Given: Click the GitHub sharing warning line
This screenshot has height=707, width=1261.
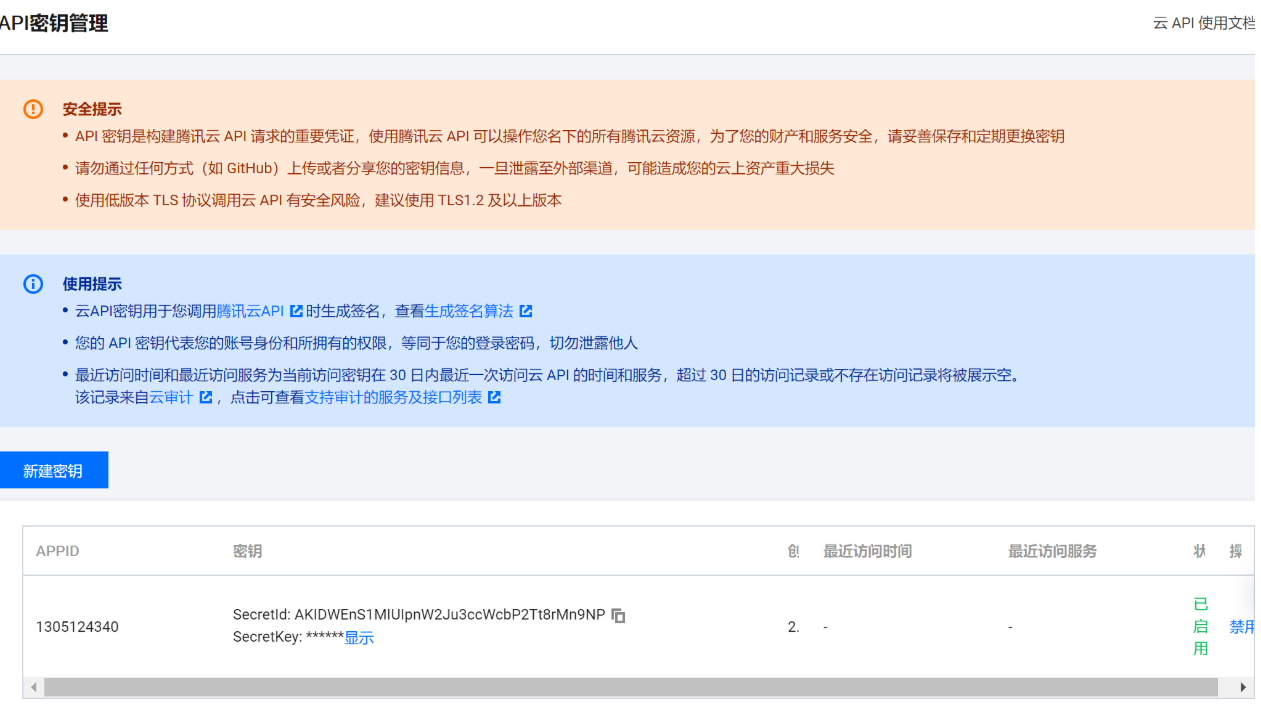Looking at the screenshot, I should tap(455, 168).
